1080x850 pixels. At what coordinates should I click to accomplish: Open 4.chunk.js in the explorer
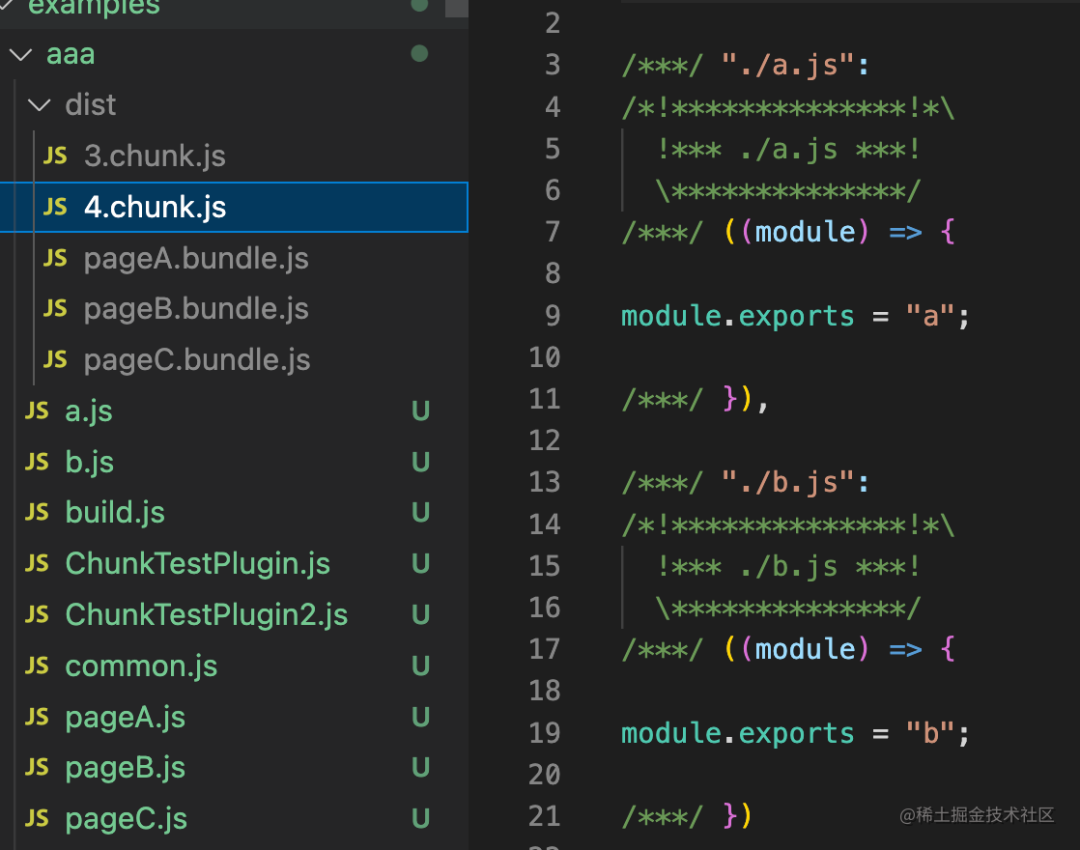tap(155, 207)
